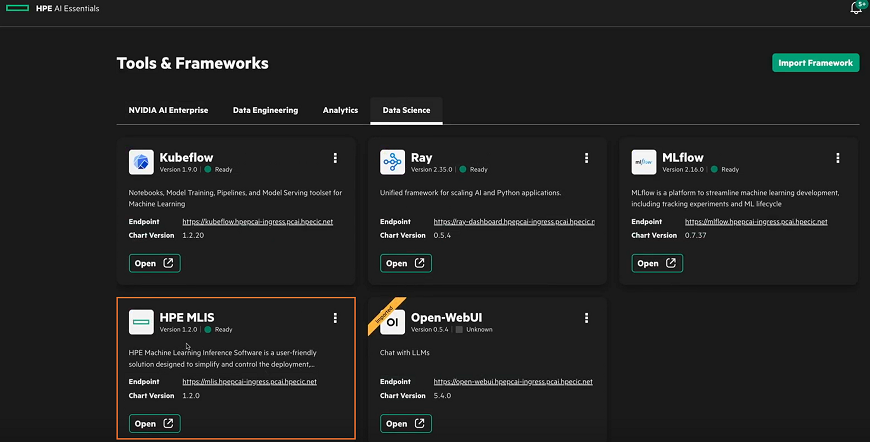Select the Data Science tab
The image size is (870, 442).
click(x=406, y=110)
